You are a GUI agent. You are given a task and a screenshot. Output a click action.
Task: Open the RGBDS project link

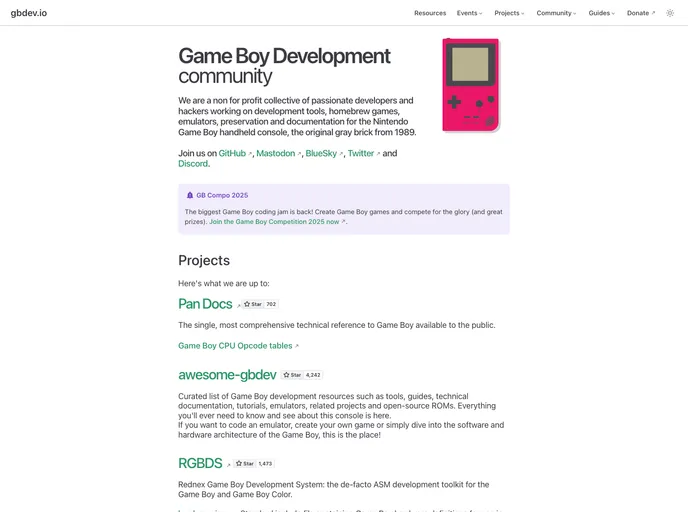[201, 463]
